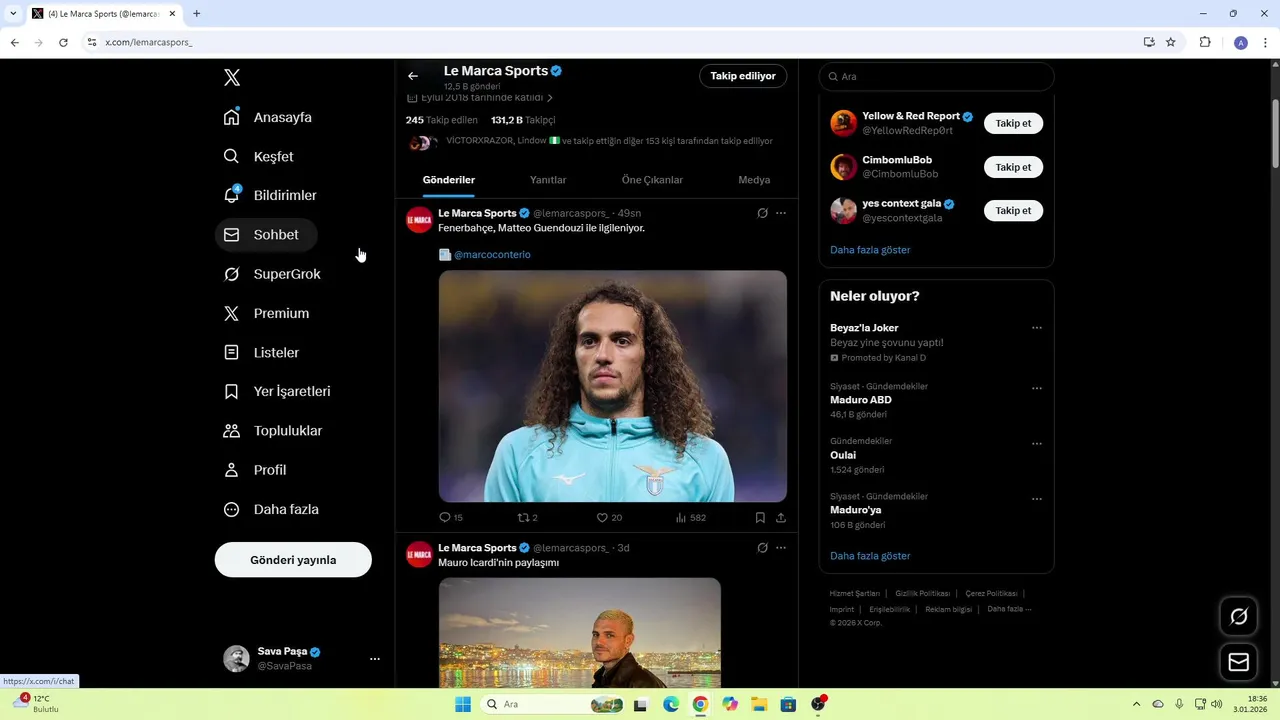Open the floating Grok button
The image size is (1280, 720).
tap(1239, 616)
